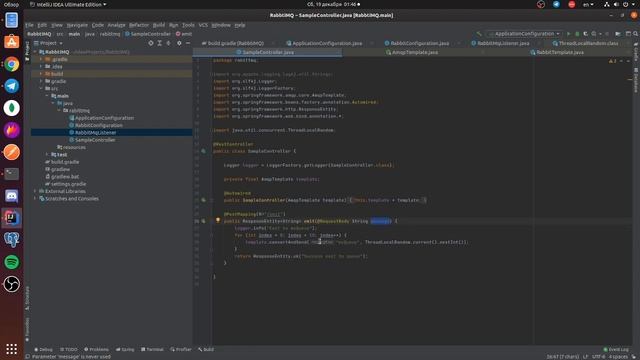640x360 pixels.
Task: Open the Project panel settings gear
Action: point(179,43)
